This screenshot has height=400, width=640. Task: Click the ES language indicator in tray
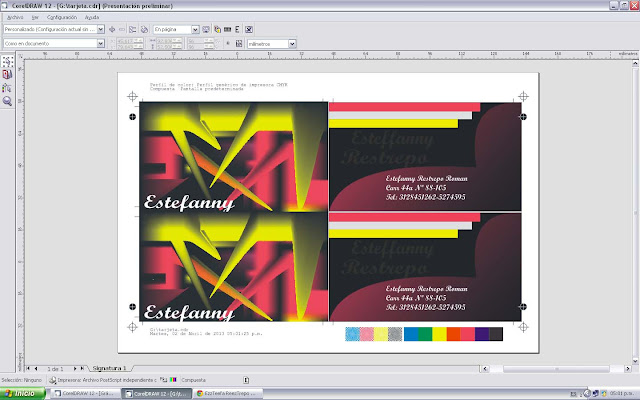point(573,394)
